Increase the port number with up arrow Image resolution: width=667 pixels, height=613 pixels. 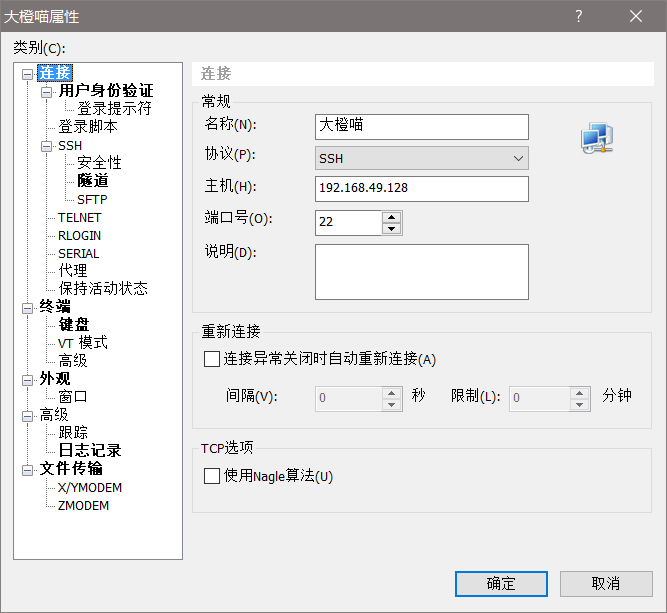tap(391, 217)
